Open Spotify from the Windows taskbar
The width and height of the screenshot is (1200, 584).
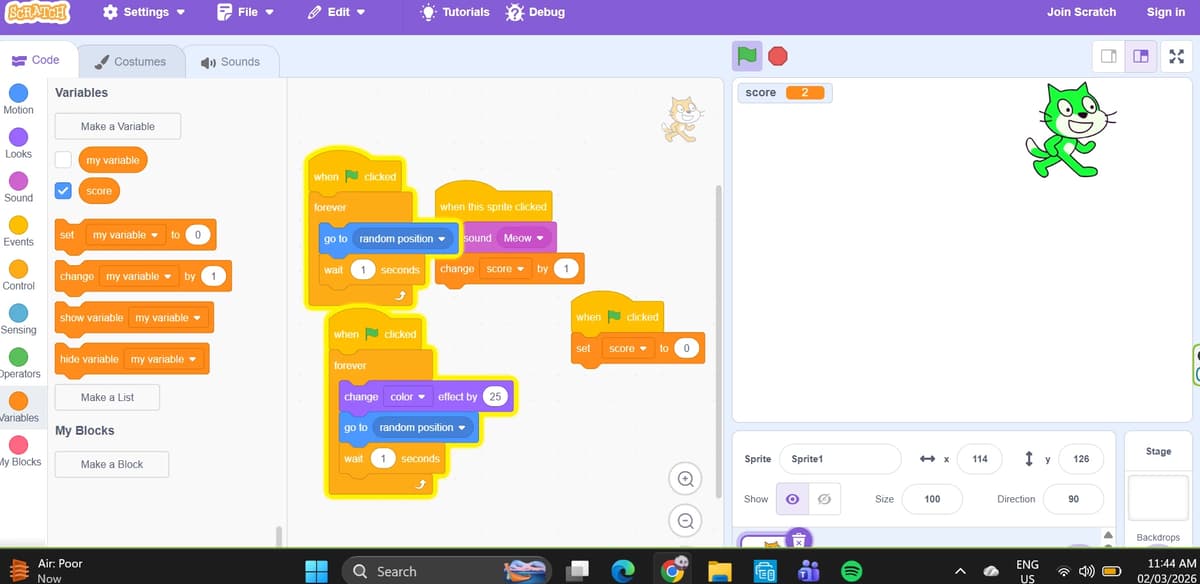tap(851, 571)
